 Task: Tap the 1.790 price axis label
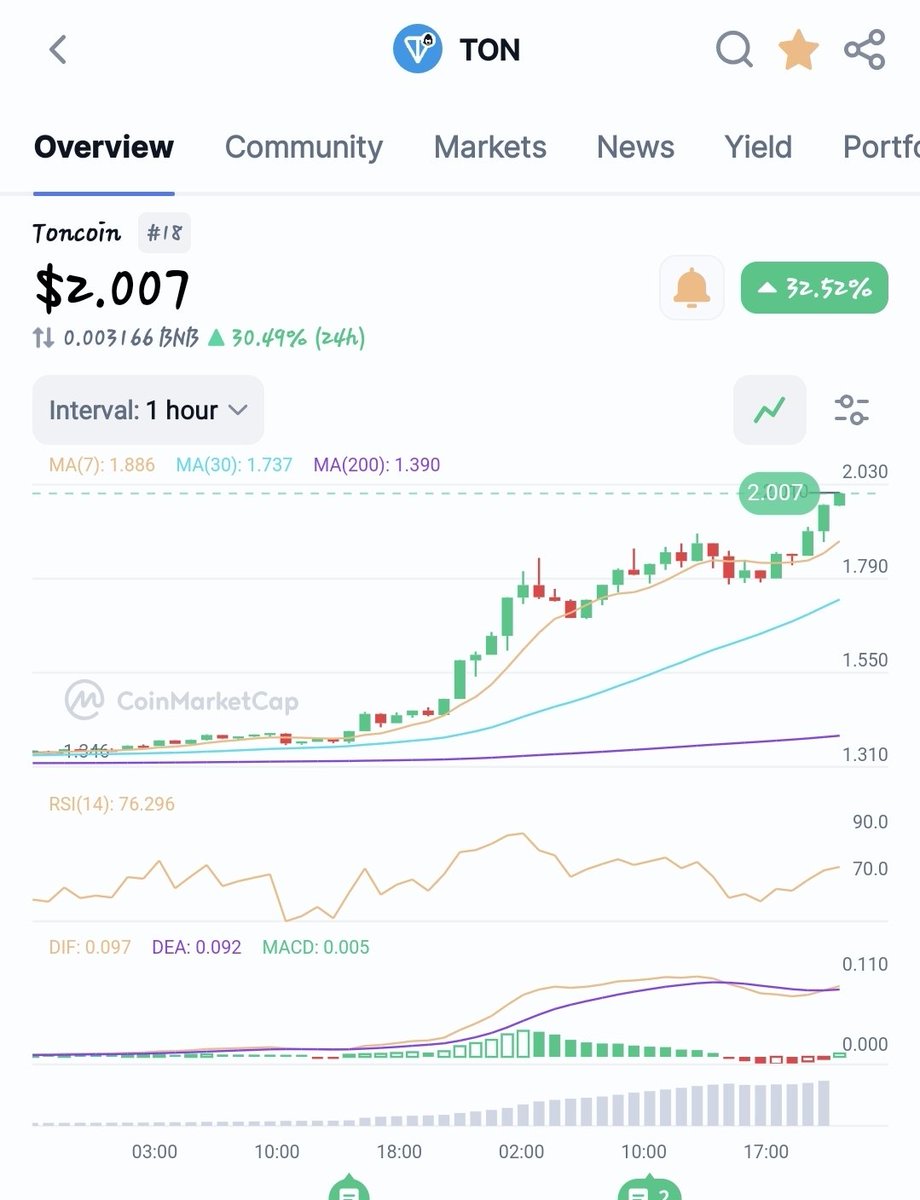click(865, 566)
